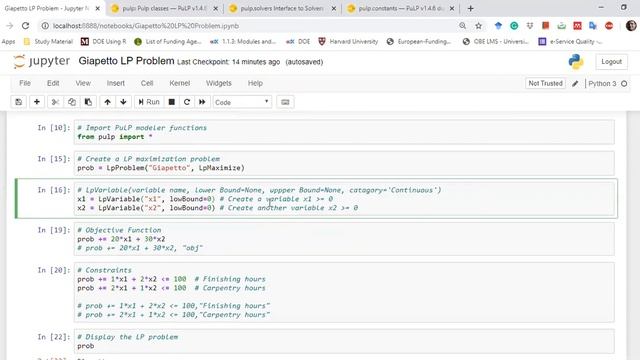Open the cell type Code dropdown
This screenshot has height=360, width=640.
242,102
